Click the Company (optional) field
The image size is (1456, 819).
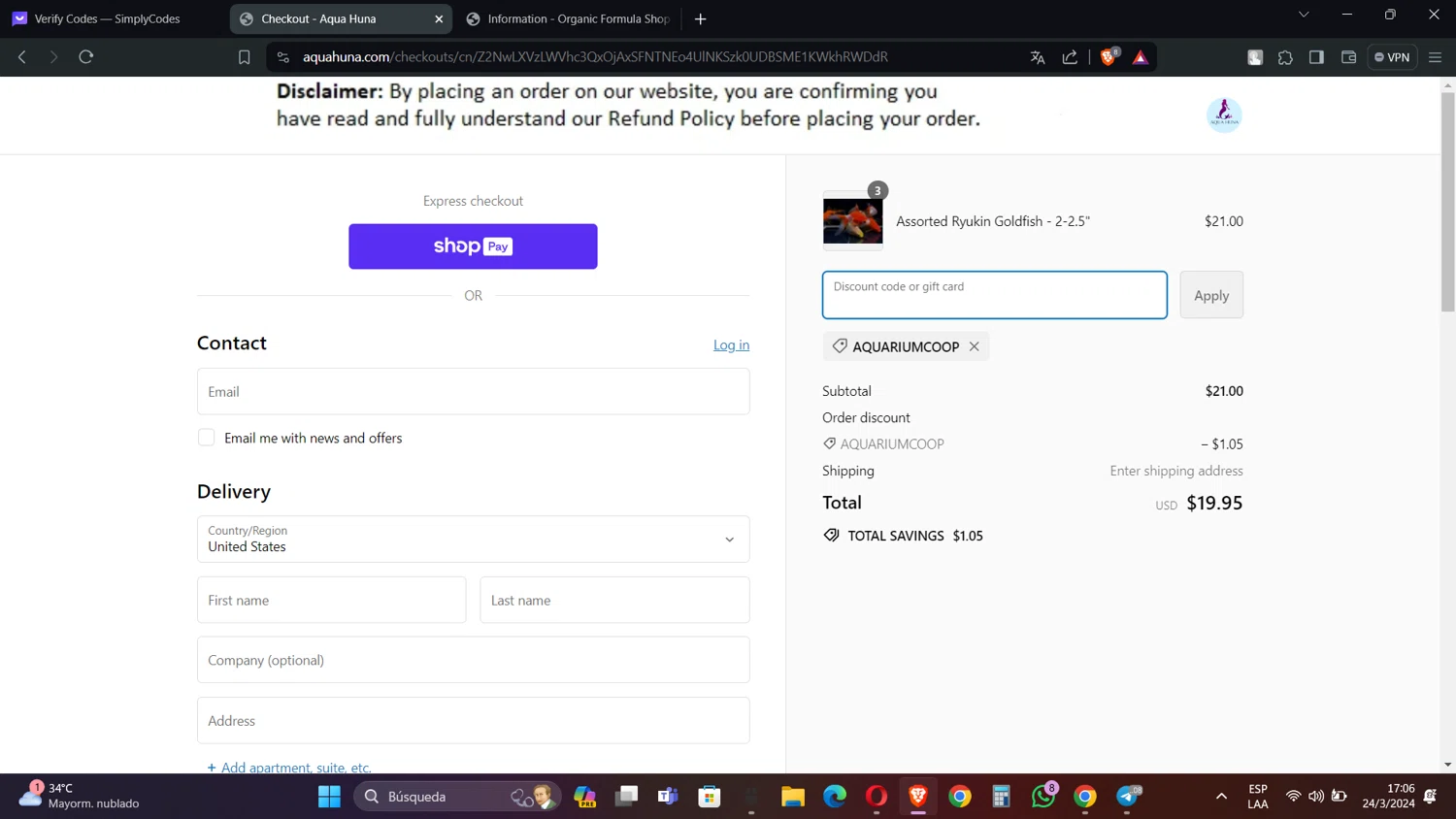(473, 660)
